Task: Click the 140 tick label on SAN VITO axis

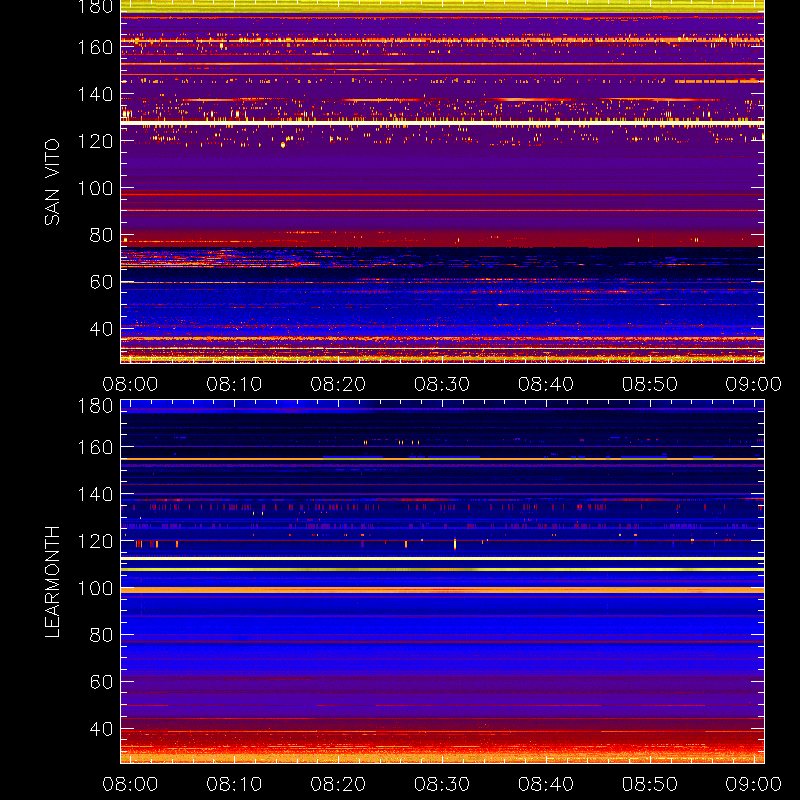Action: [95, 94]
